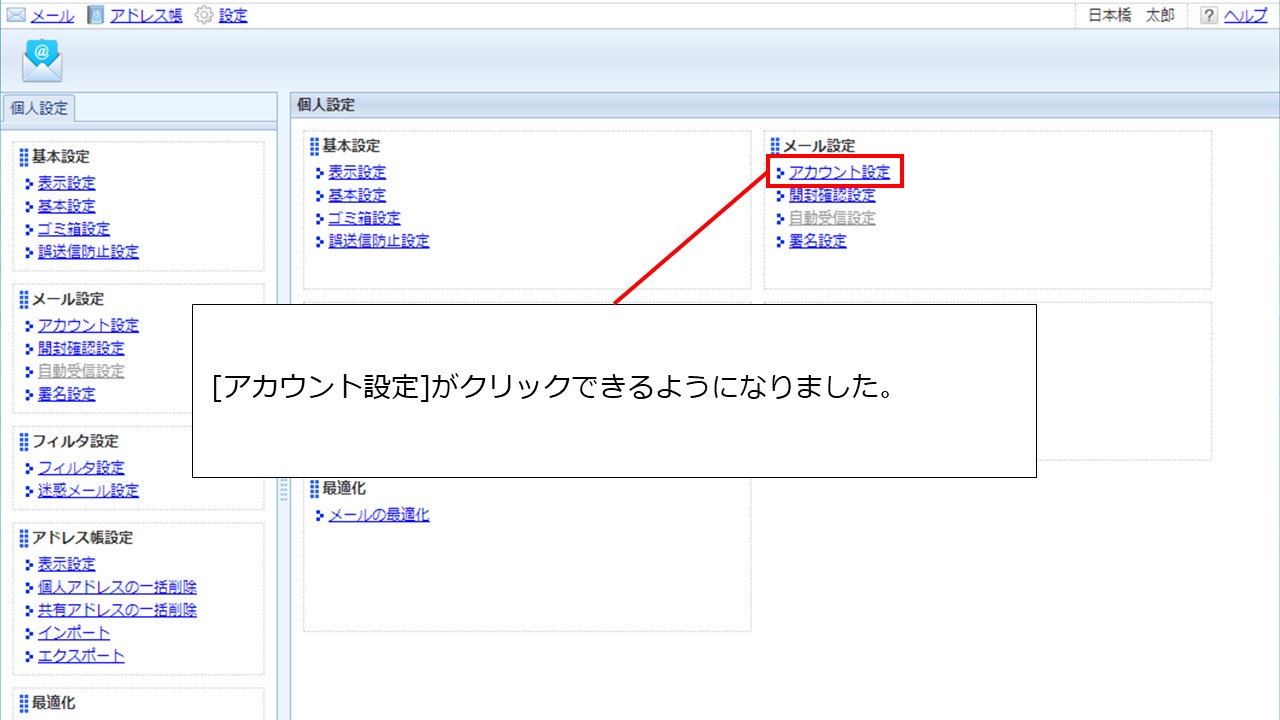This screenshot has width=1280, height=720.
Task: Click the question mark help icon
Action: pos(1207,15)
